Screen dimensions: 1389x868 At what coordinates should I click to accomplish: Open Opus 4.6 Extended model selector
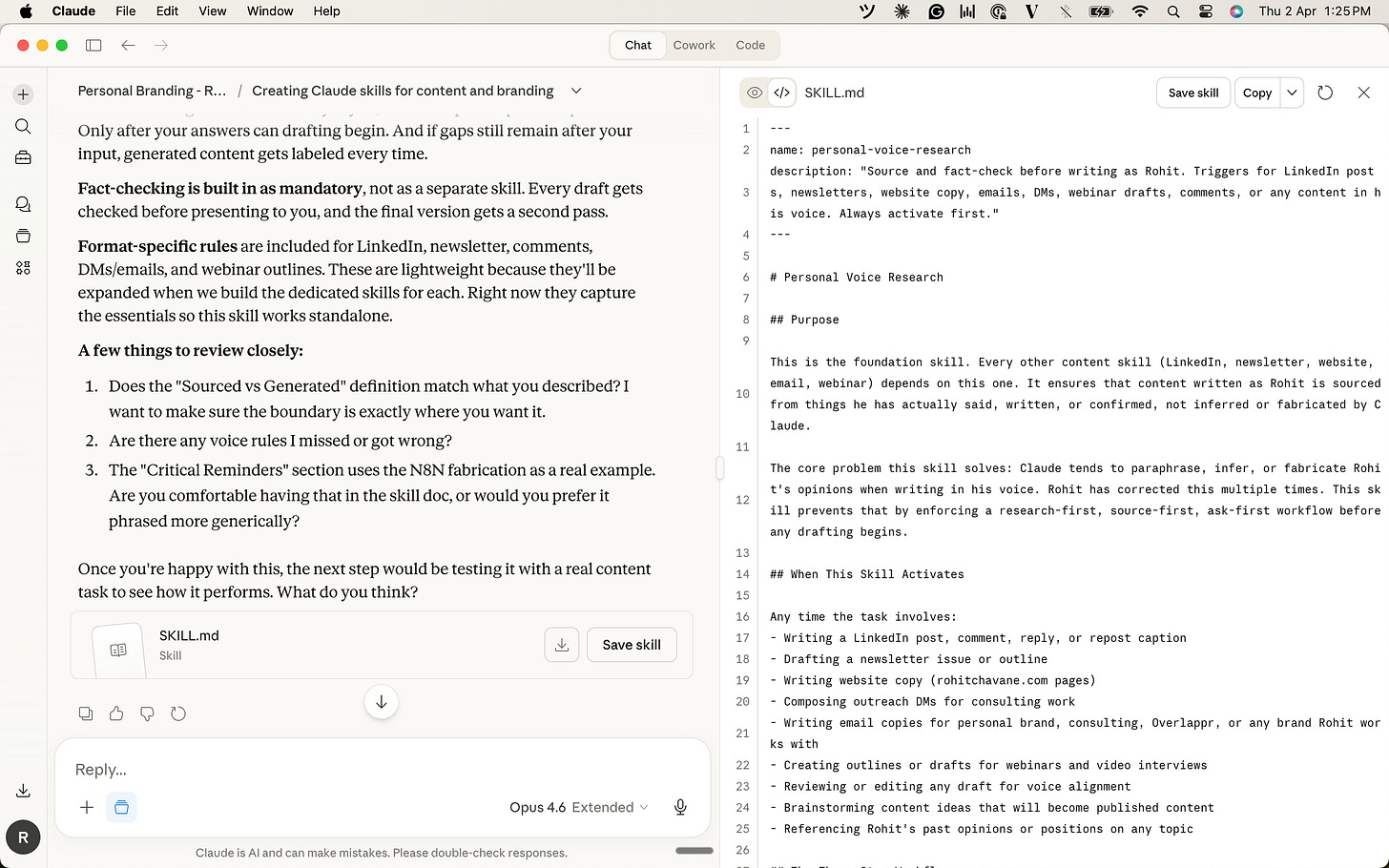pyautogui.click(x=578, y=807)
